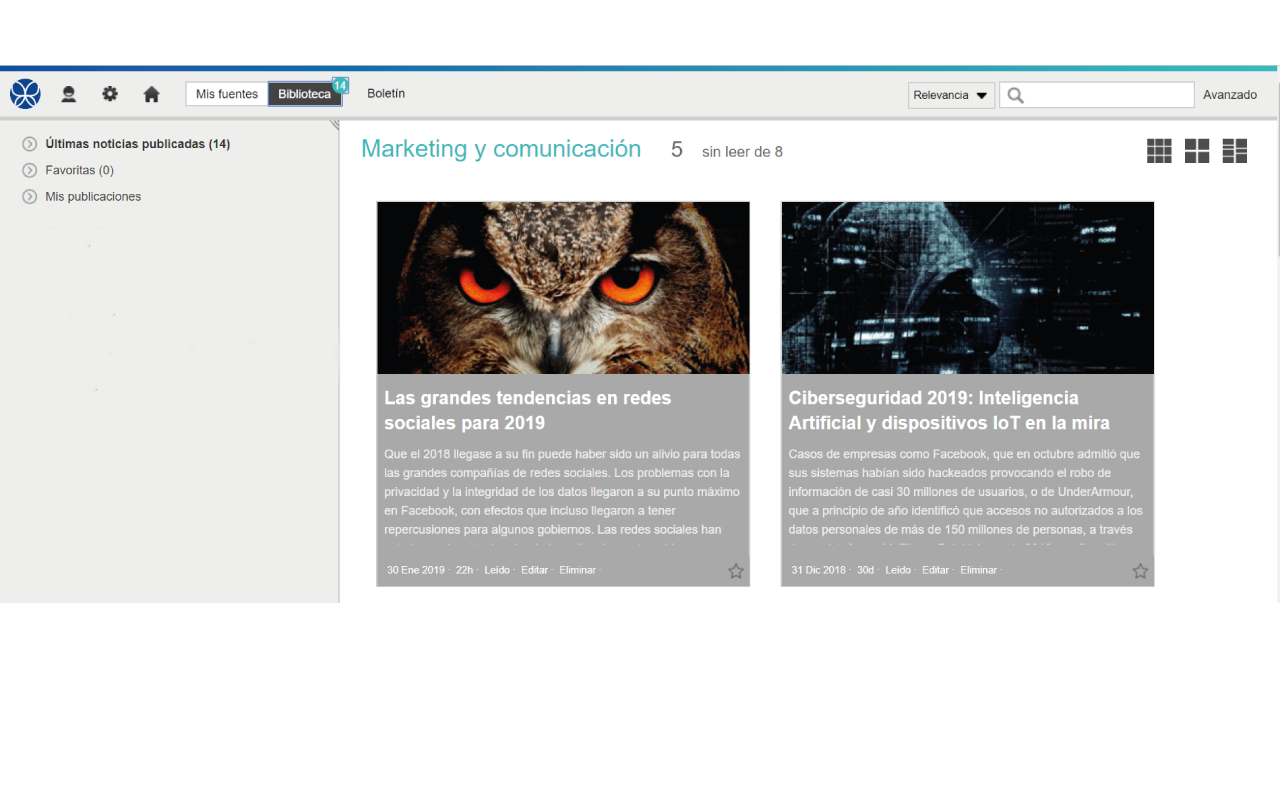Select the Biblioteca tab
1280x800 pixels.
coord(305,94)
